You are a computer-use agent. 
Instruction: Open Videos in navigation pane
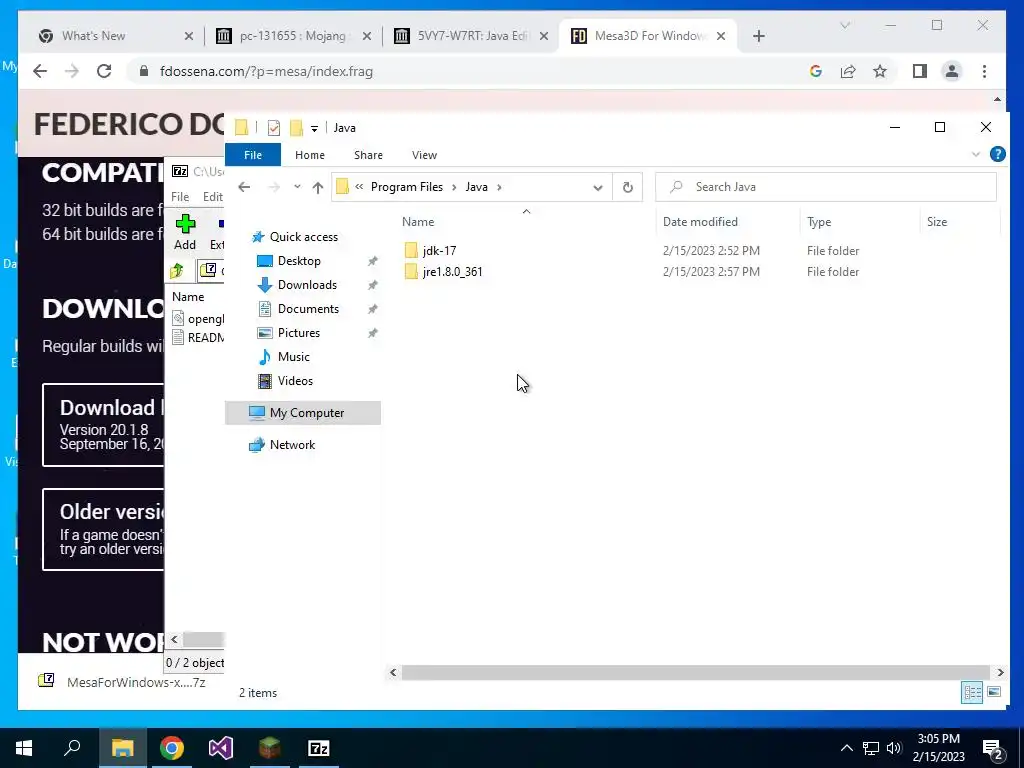pos(295,381)
